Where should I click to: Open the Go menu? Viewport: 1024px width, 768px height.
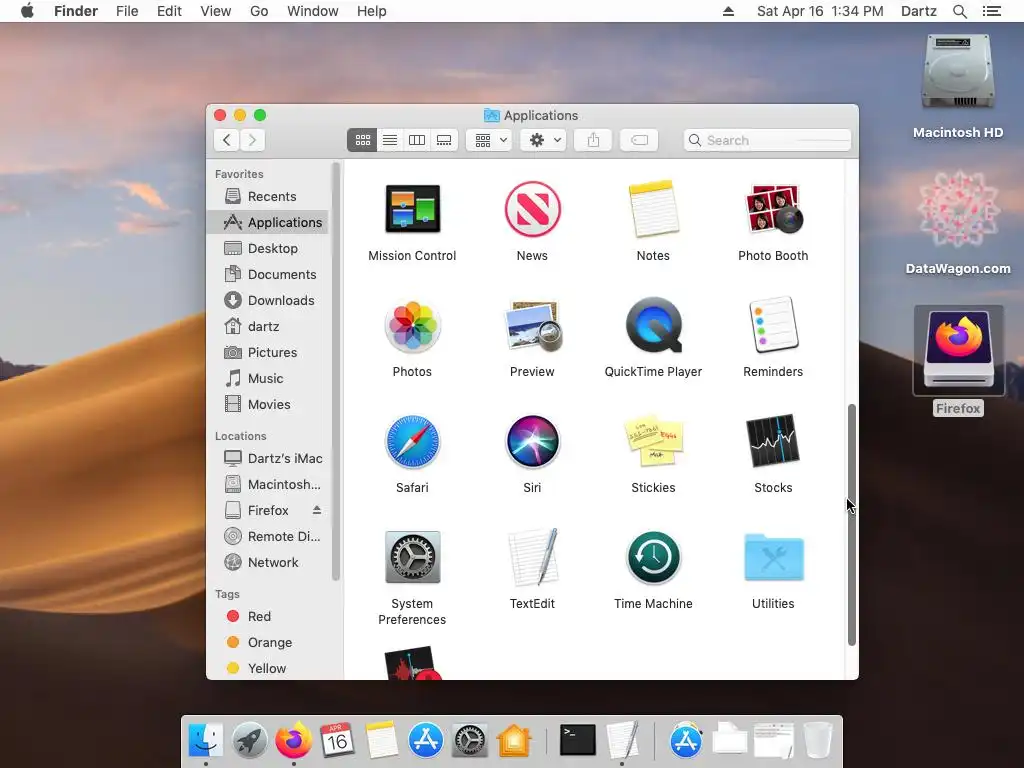pyautogui.click(x=259, y=11)
